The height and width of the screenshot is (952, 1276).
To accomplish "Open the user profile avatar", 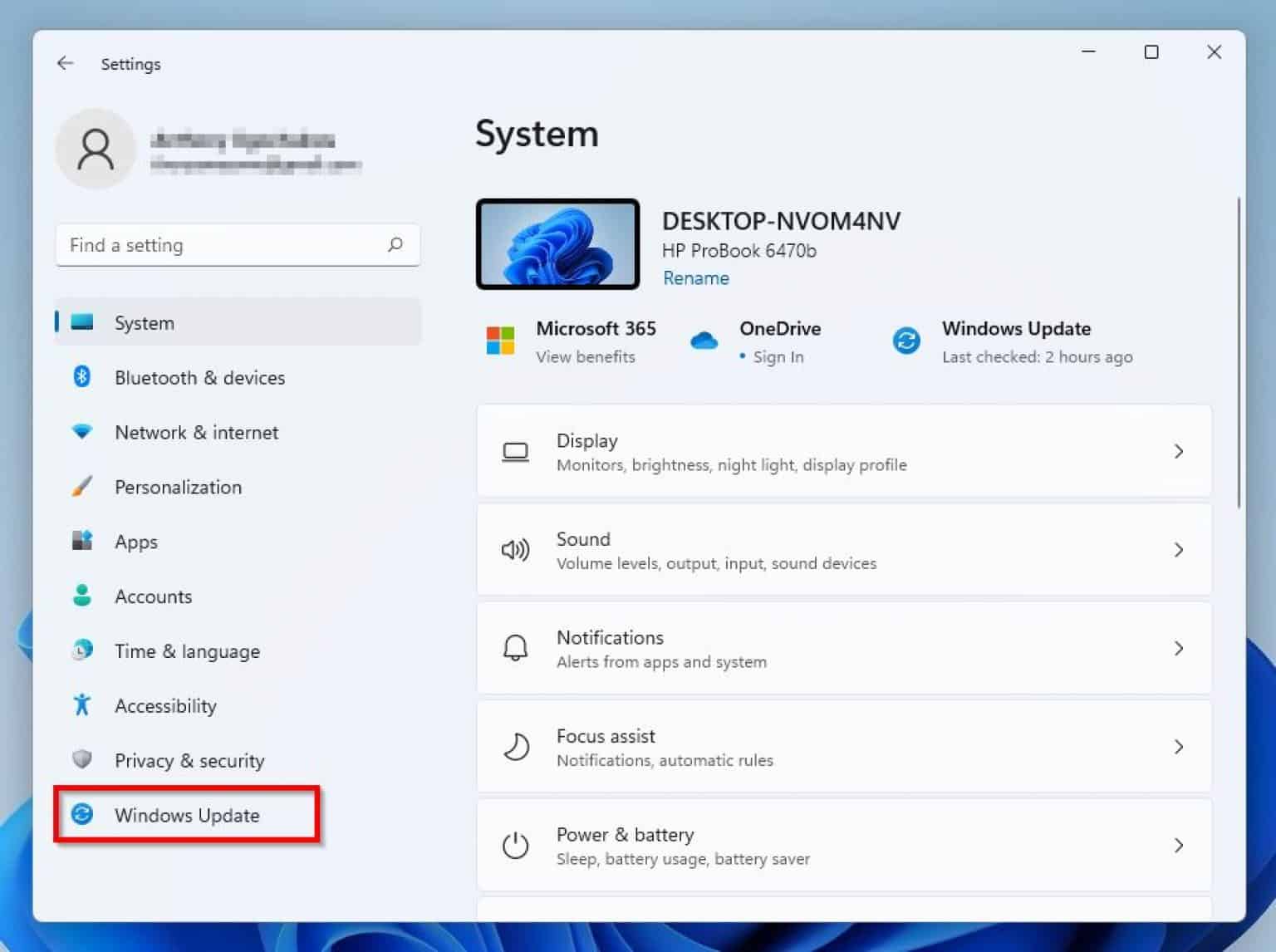I will [x=96, y=149].
